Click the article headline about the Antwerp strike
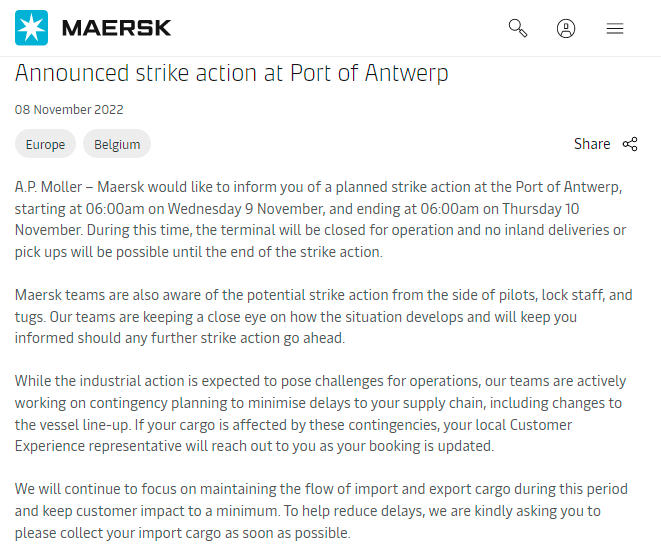This screenshot has height=551, width=661. point(231,73)
